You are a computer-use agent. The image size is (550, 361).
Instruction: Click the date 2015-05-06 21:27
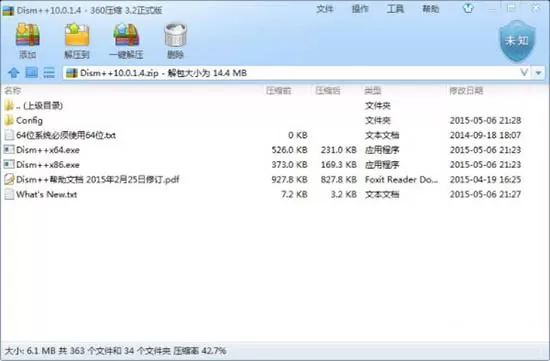point(485,194)
